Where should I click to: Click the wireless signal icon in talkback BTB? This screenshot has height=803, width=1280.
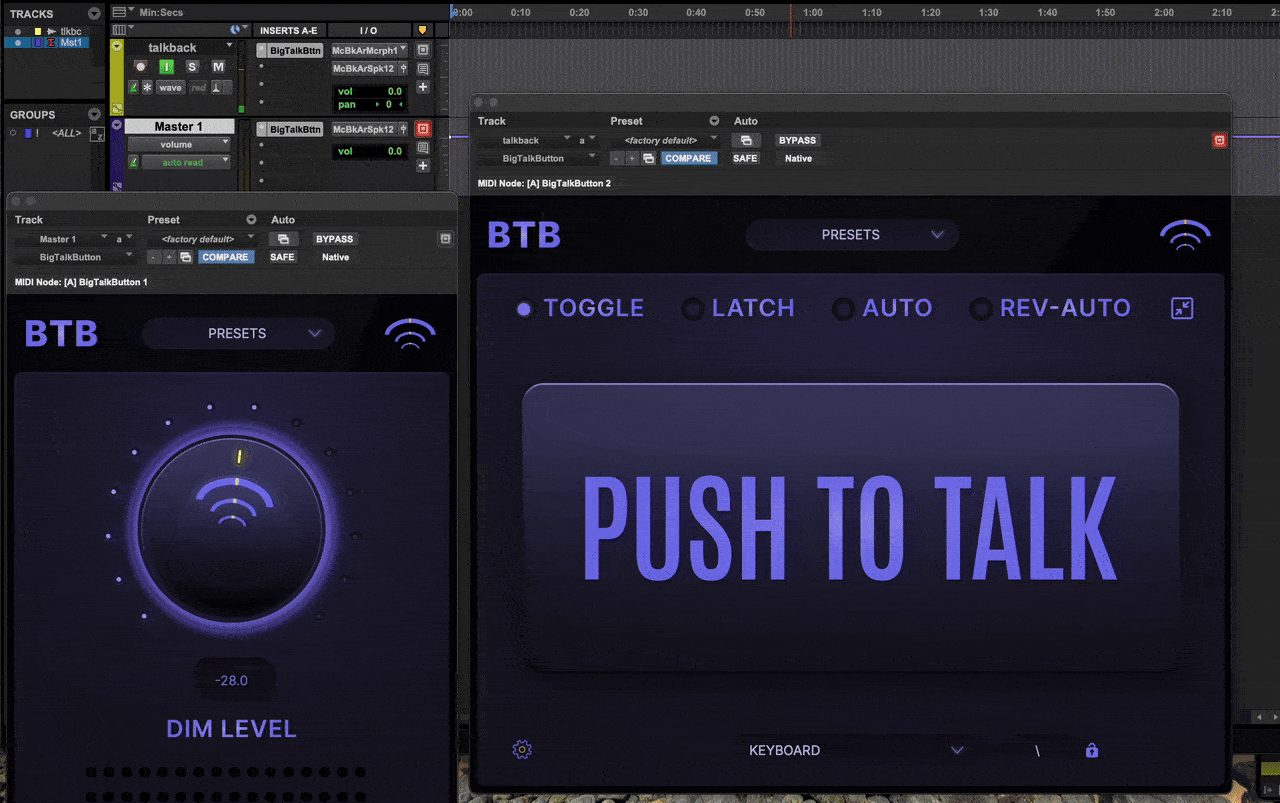[1185, 236]
